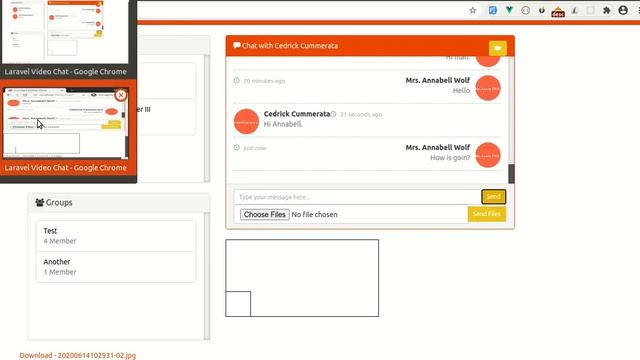Click Annabell Wolf's avatar next to 'How is goin?'
Image resolution: width=640 pixels, height=360 pixels.
pos(488,155)
